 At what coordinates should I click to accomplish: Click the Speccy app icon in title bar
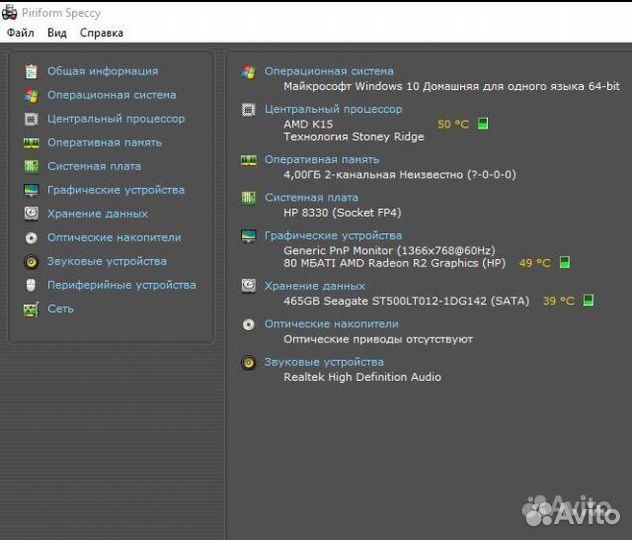9,12
